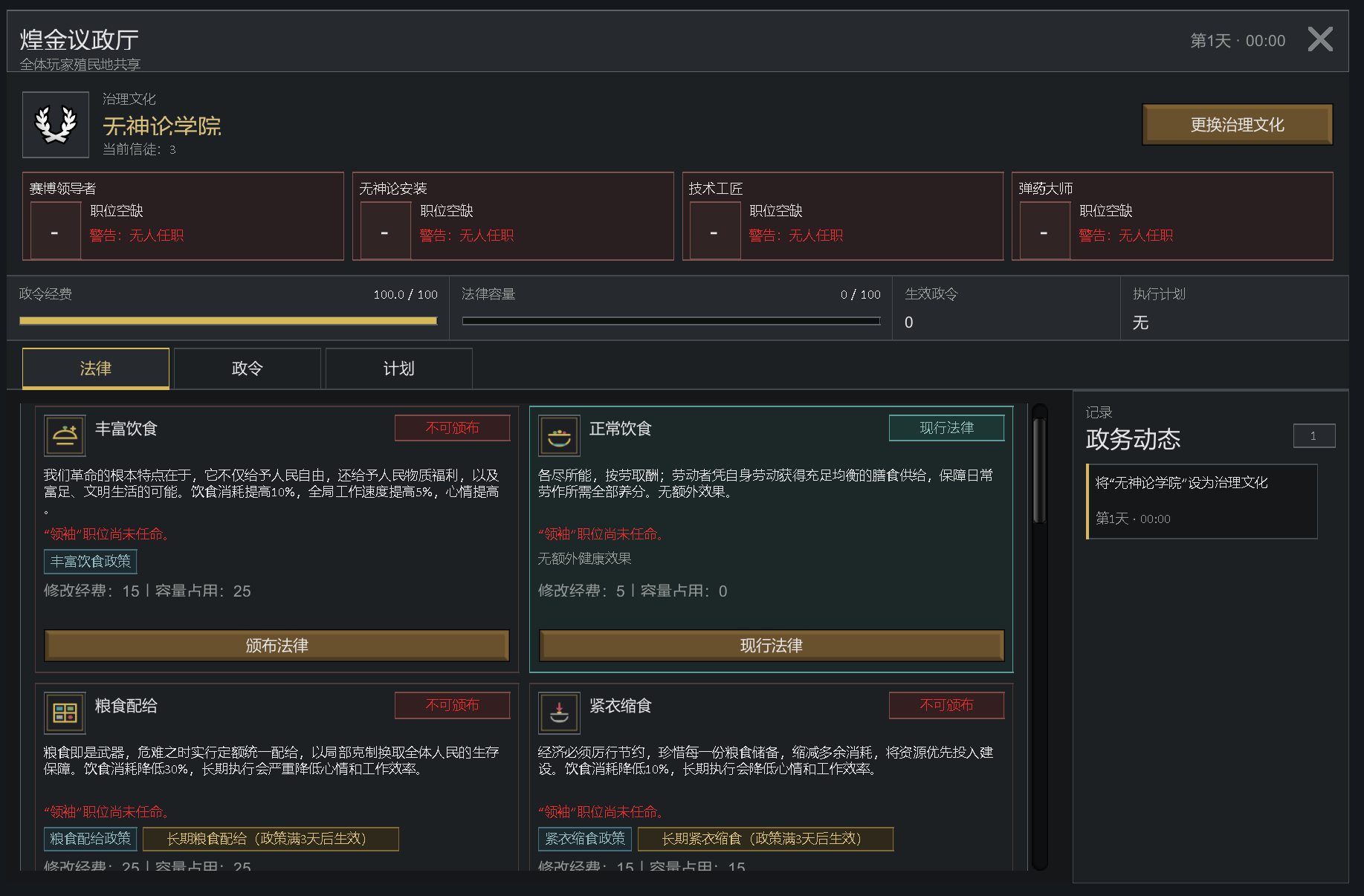This screenshot has width=1364, height=896.
Task: Click the 粮食配给 law title
Action: click(126, 706)
